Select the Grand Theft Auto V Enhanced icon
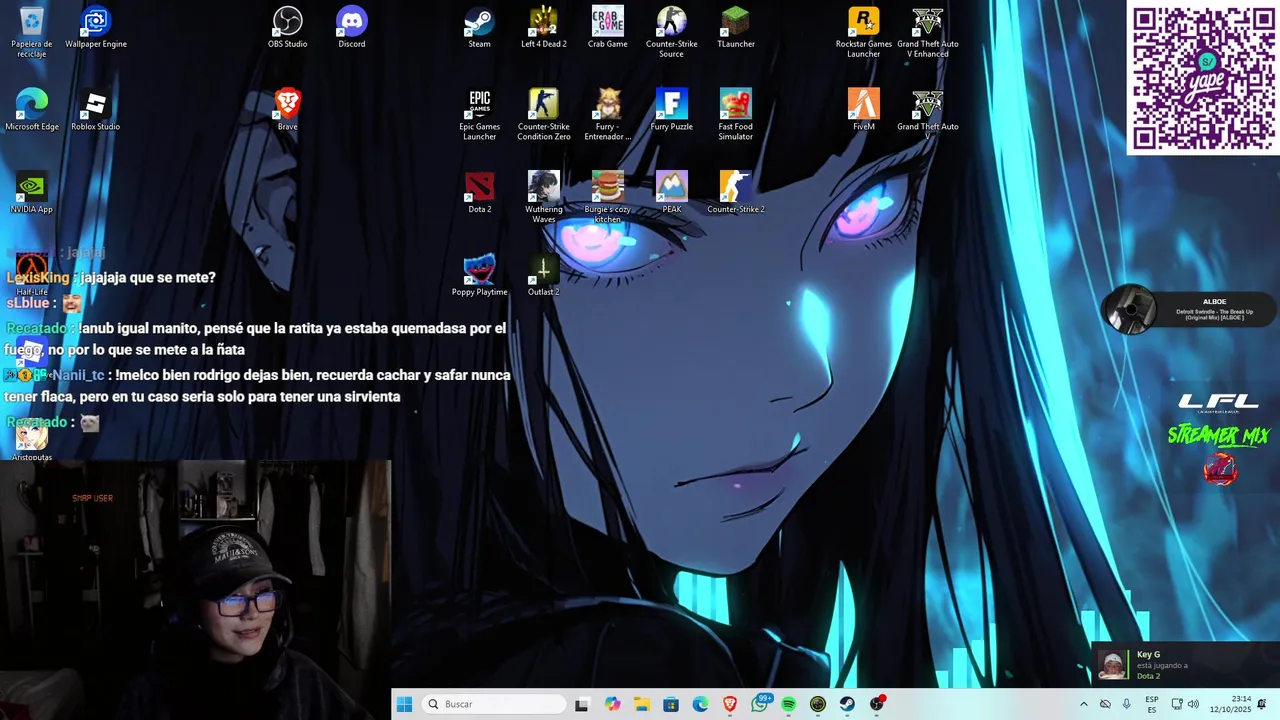The width and height of the screenshot is (1280, 720). [x=927, y=32]
